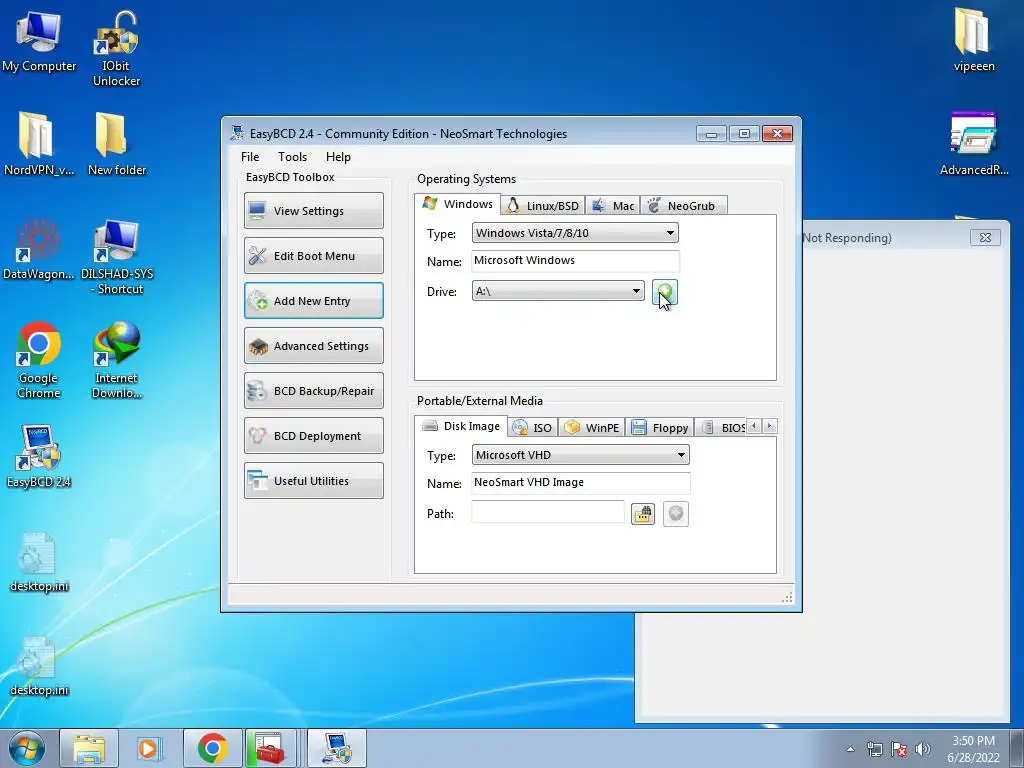This screenshot has height=768, width=1024.
Task: Click EasyBCD taskbar button
Action: pyautogui.click(x=336, y=748)
